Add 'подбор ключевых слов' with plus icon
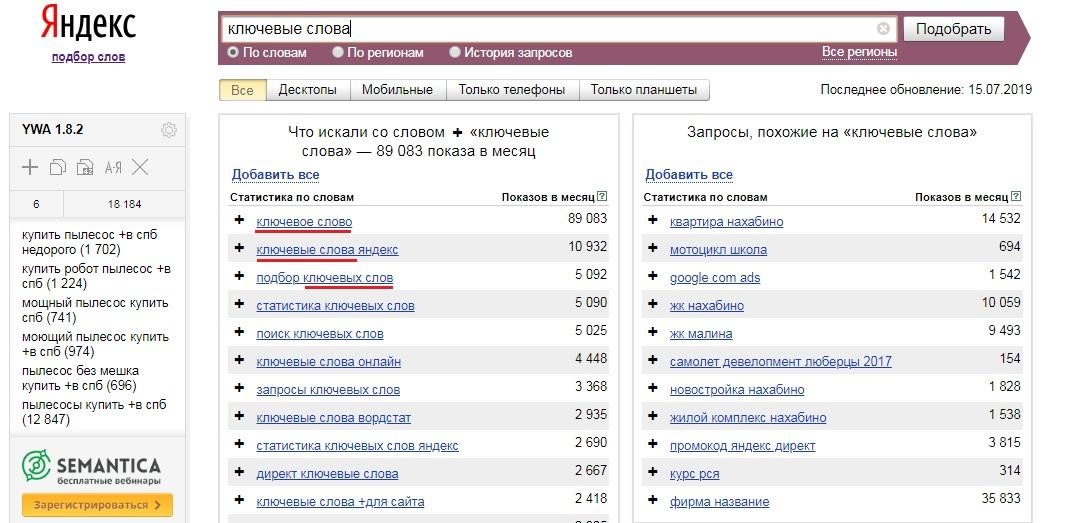1084x523 pixels. coord(239,276)
